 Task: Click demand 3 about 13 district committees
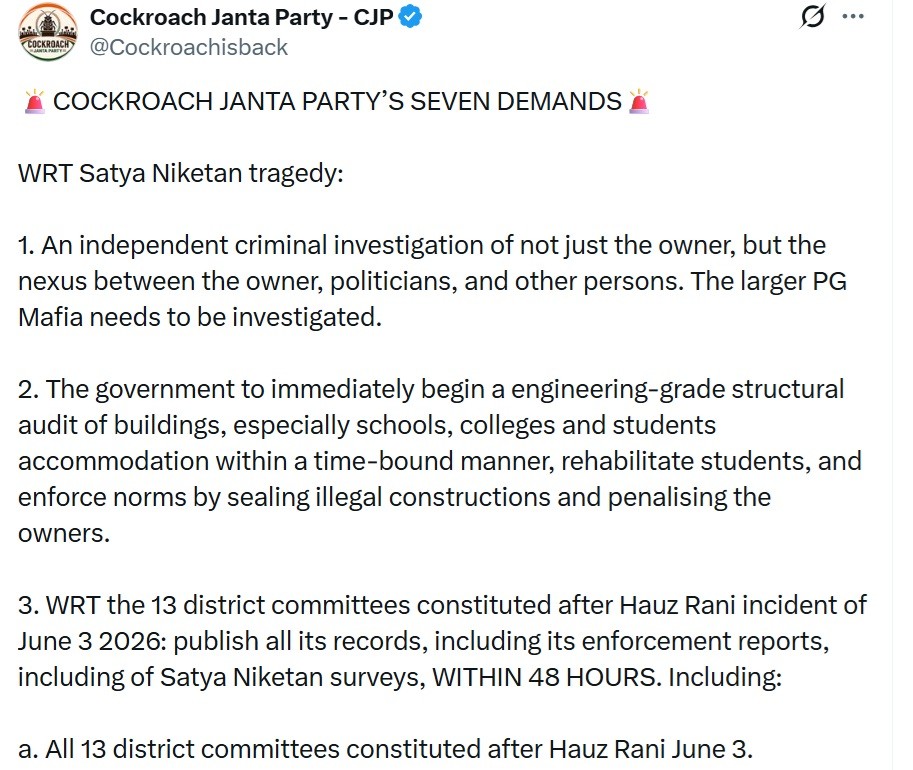[443, 641]
